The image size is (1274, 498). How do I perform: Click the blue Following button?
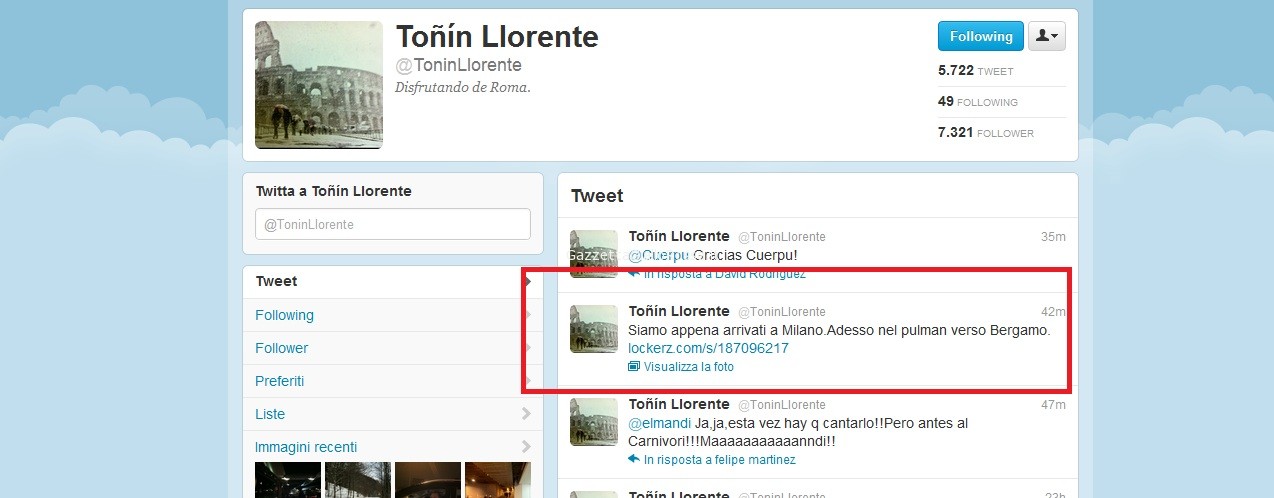coord(980,36)
